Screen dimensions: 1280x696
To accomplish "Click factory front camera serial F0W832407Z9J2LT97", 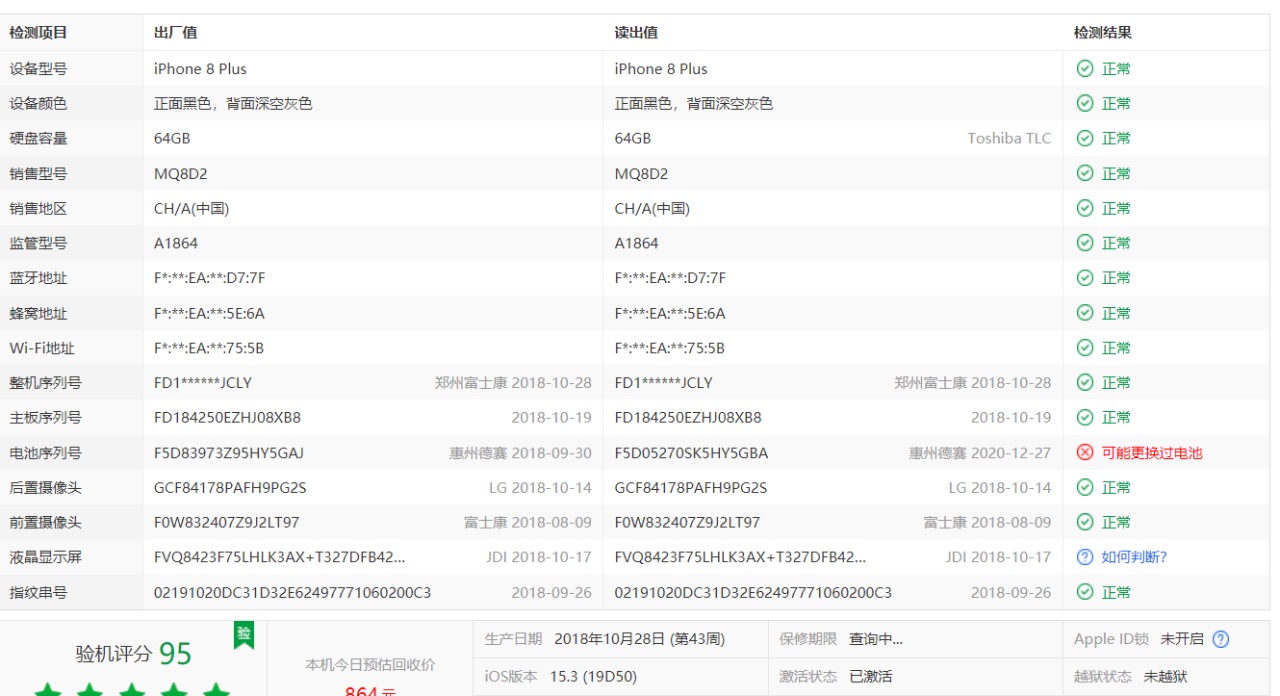I will click(226, 522).
